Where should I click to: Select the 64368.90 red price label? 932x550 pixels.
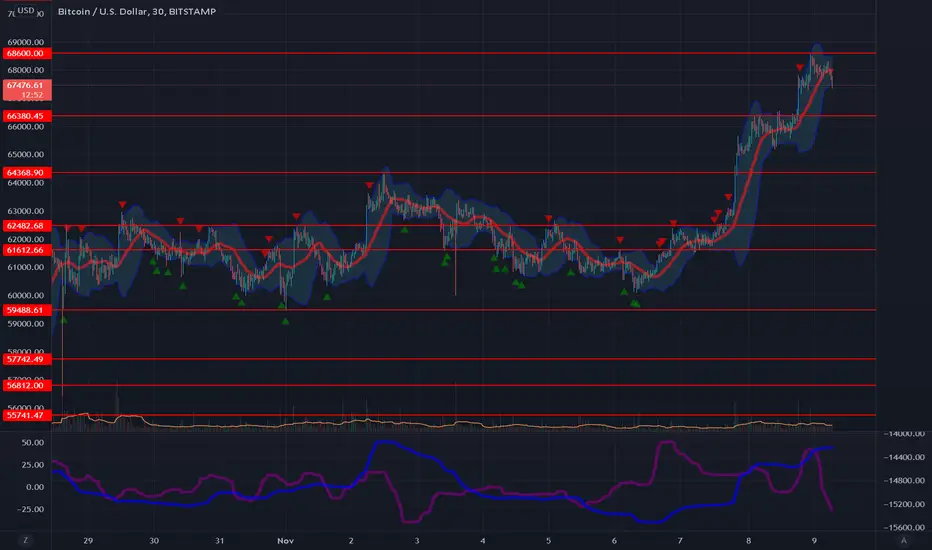[27, 172]
